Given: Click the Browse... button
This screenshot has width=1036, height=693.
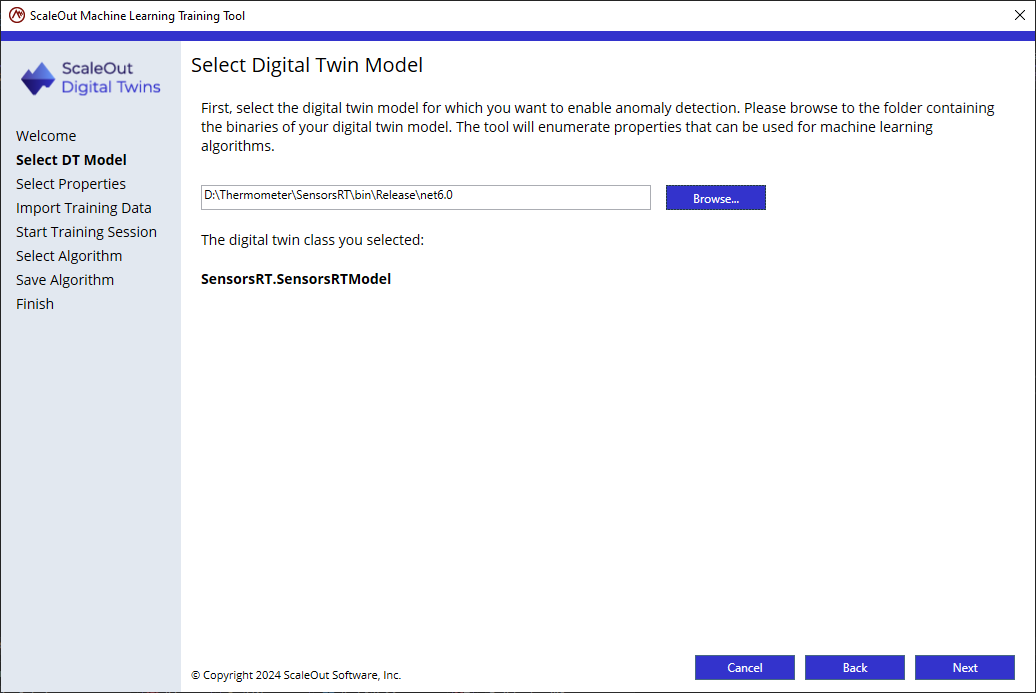Looking at the screenshot, I should (x=716, y=198).
